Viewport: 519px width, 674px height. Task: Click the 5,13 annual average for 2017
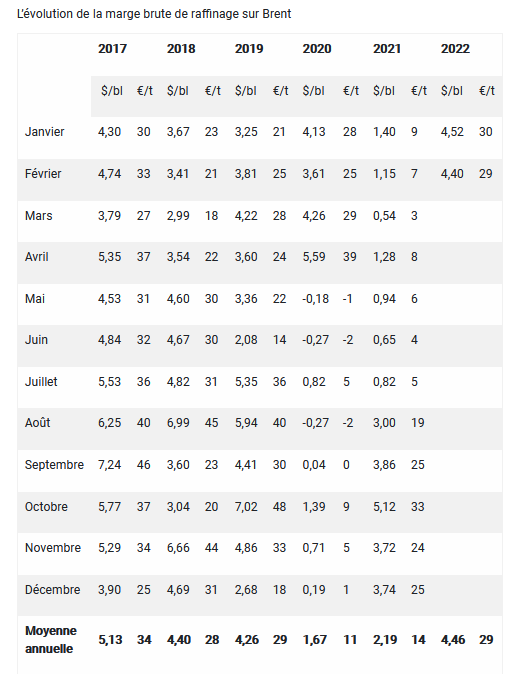click(111, 640)
